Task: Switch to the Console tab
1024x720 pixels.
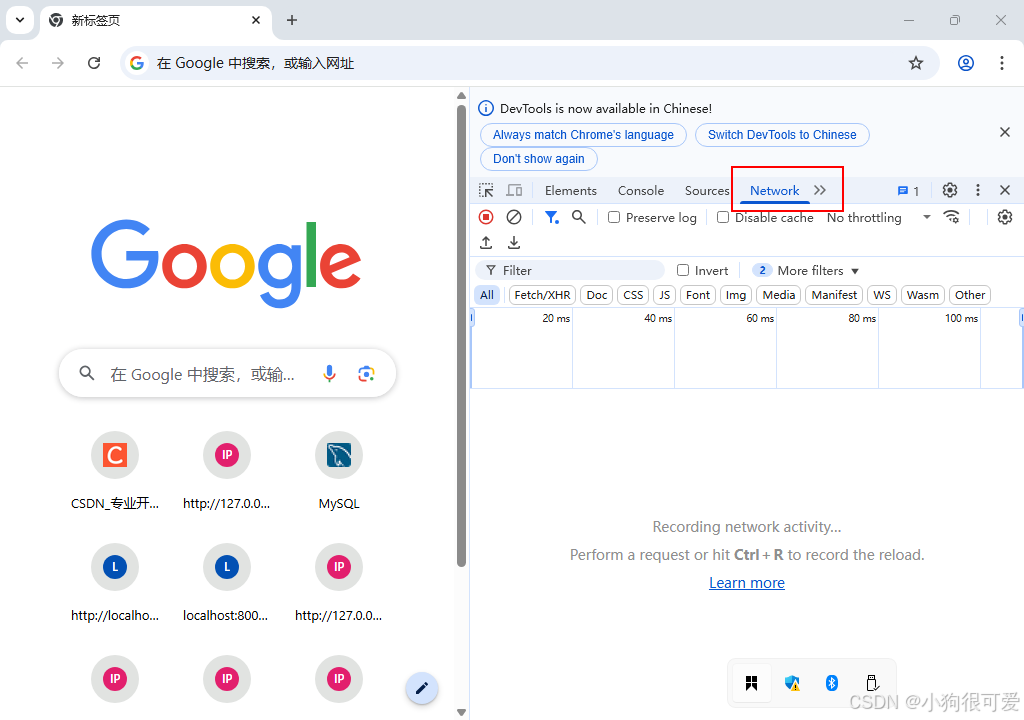Action: [641, 190]
